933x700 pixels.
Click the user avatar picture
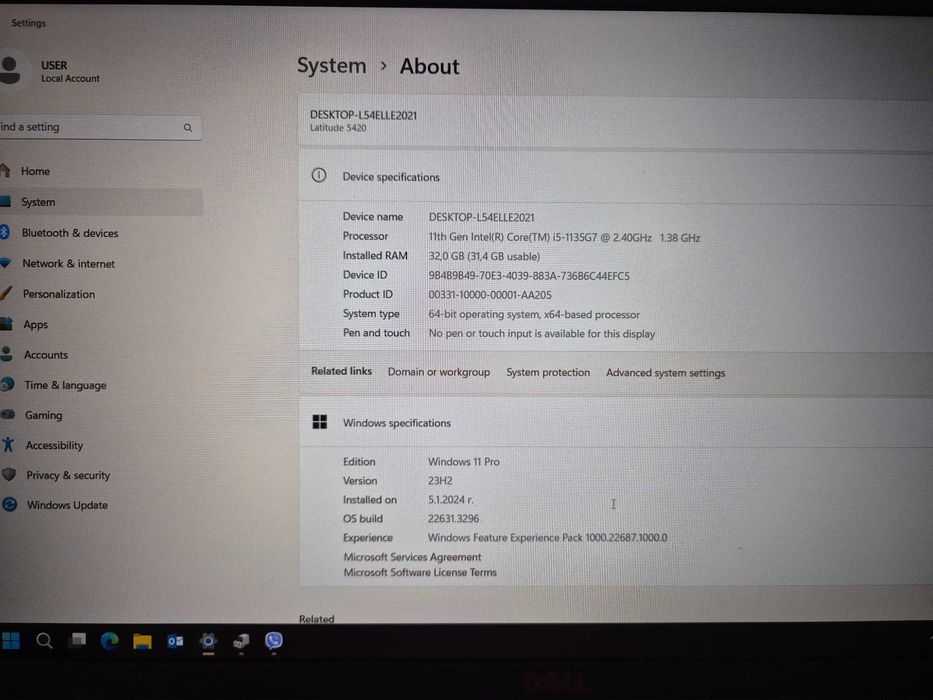[10, 70]
